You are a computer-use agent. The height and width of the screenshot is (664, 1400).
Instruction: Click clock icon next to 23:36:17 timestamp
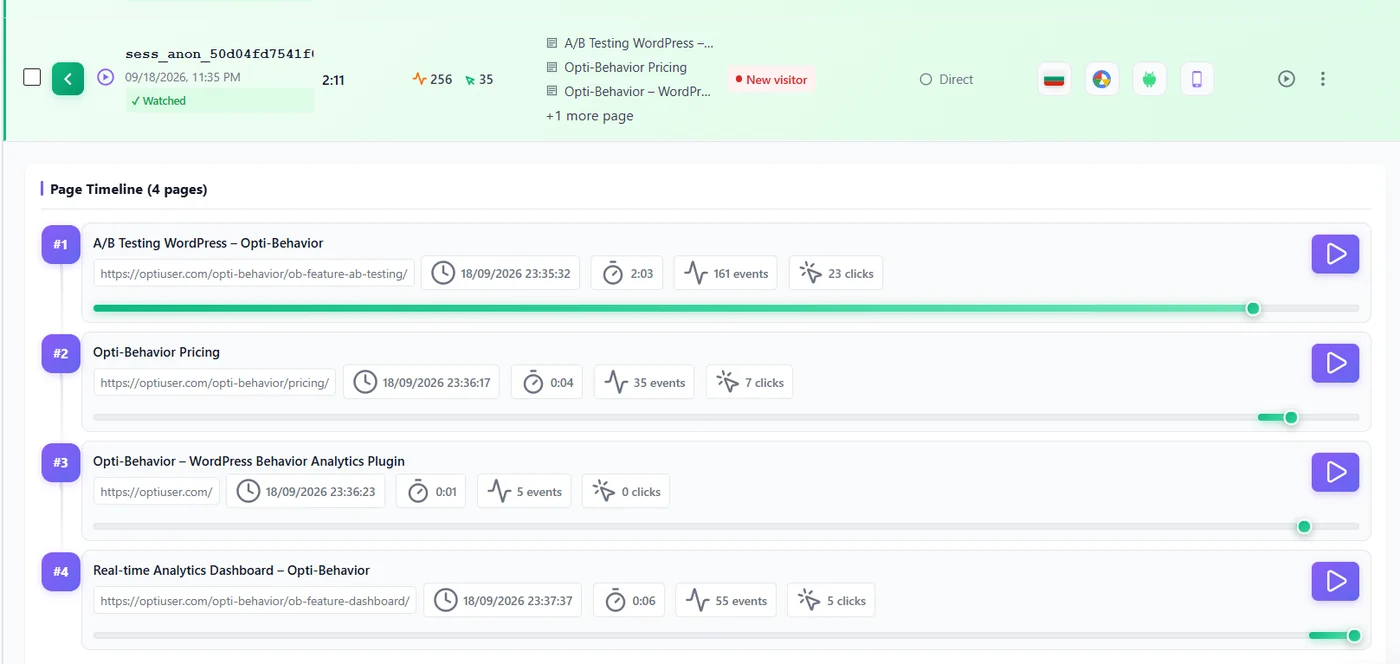point(366,382)
